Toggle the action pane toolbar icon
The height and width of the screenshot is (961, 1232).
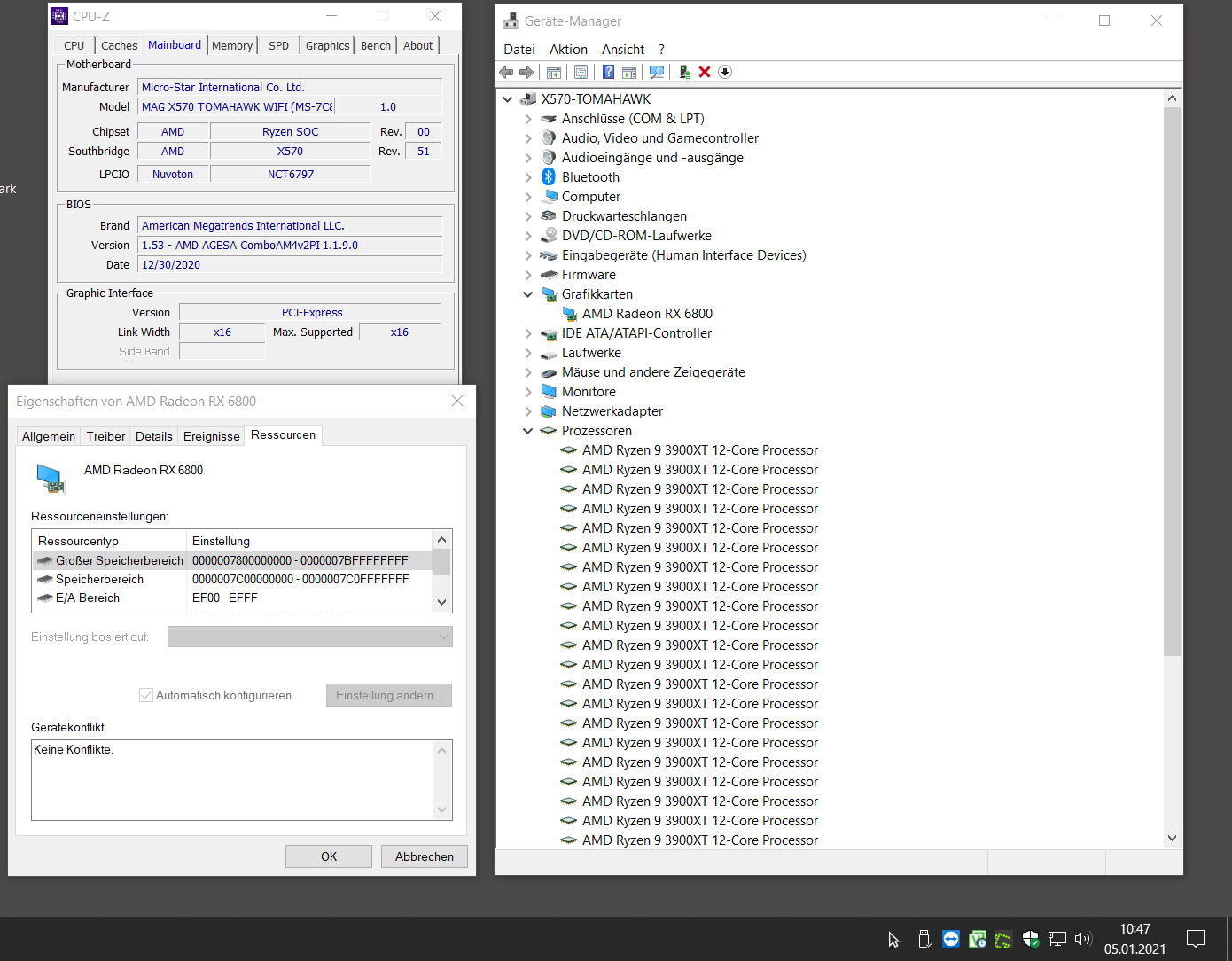(629, 72)
